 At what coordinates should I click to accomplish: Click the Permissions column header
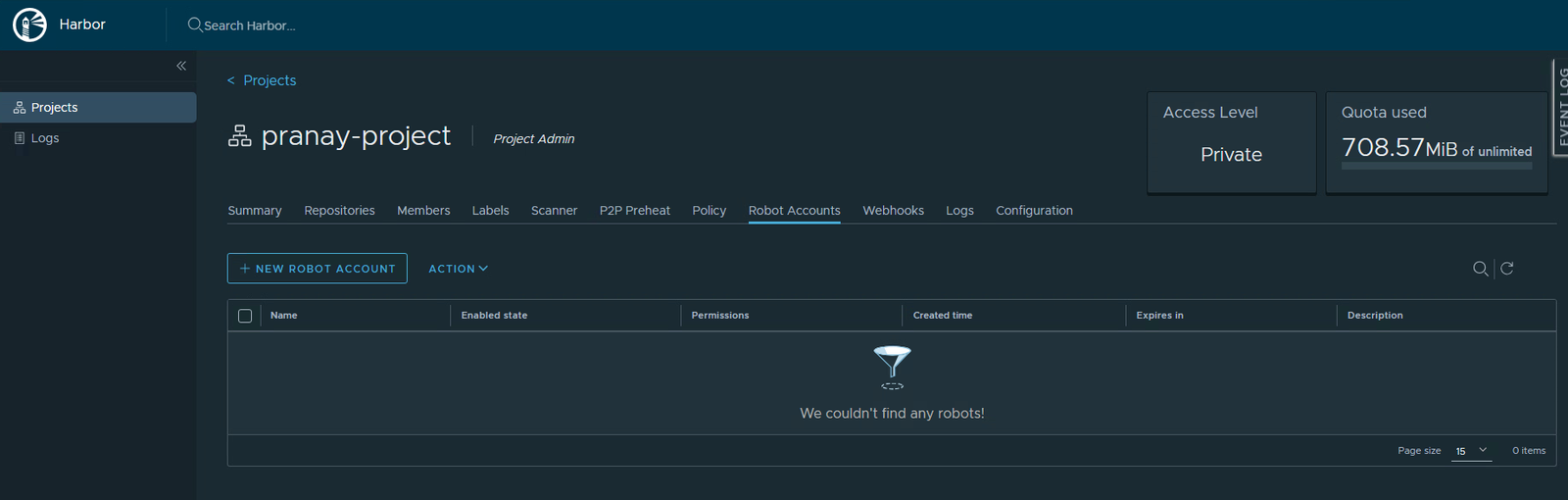(720, 316)
